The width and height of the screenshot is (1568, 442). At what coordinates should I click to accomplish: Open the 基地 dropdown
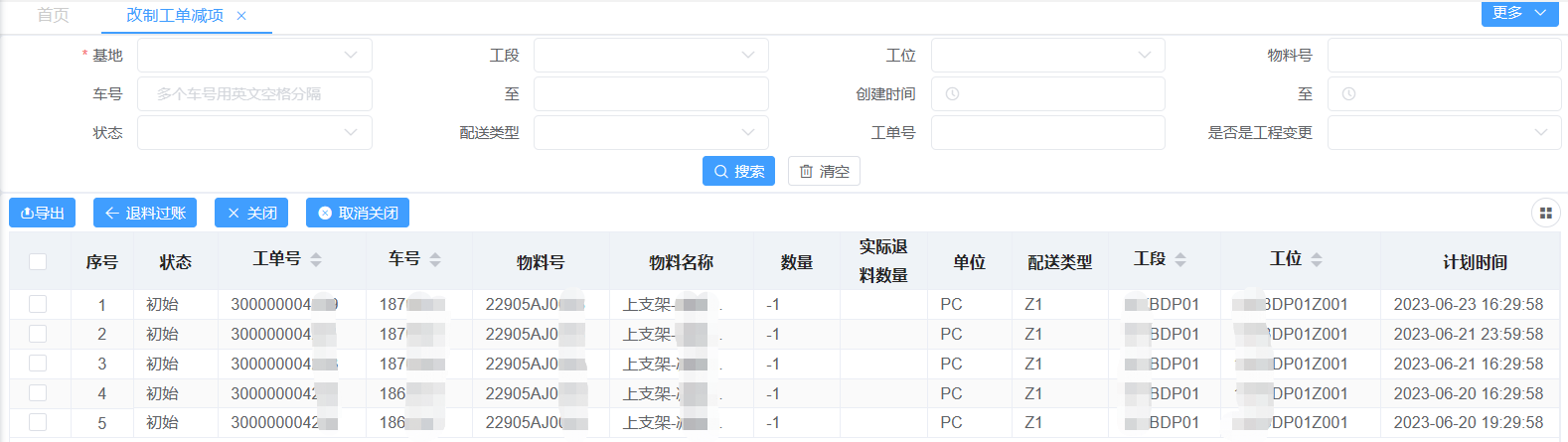click(254, 56)
